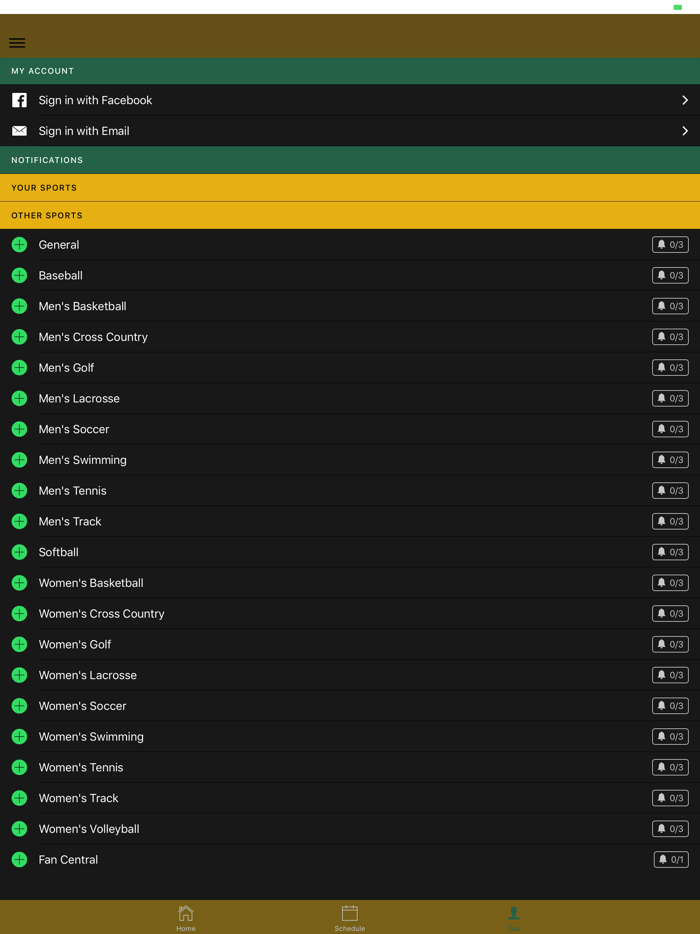
Task: Toggle Men's Basketball notification bell
Action: coord(670,306)
